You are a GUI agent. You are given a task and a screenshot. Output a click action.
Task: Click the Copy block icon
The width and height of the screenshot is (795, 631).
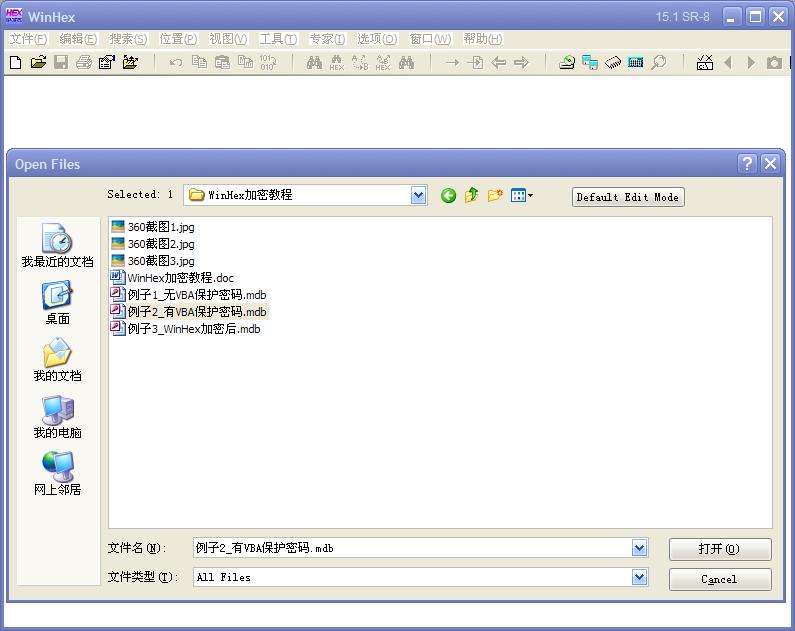199,62
